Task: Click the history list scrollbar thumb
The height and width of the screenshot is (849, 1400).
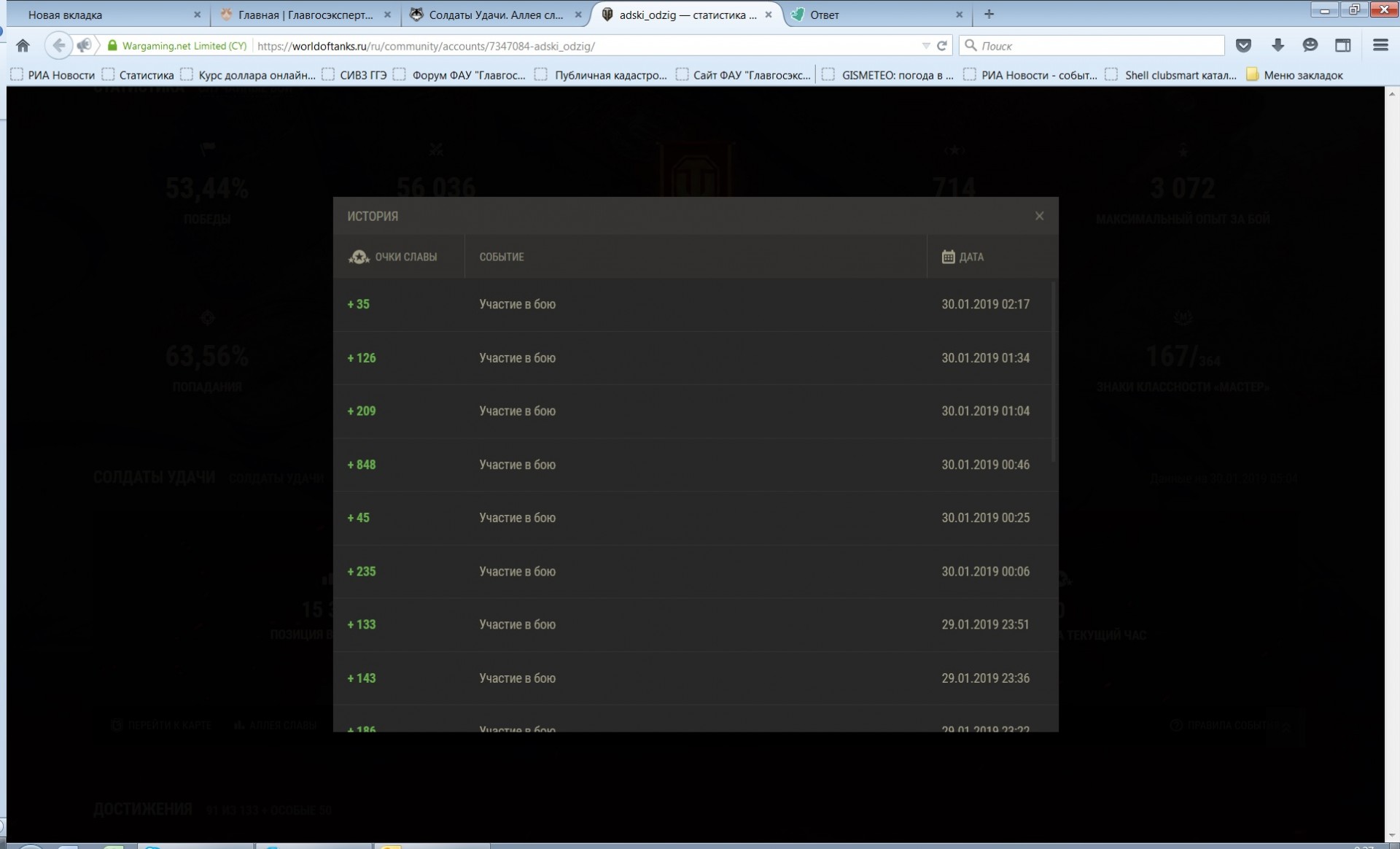Action: click(x=1054, y=372)
